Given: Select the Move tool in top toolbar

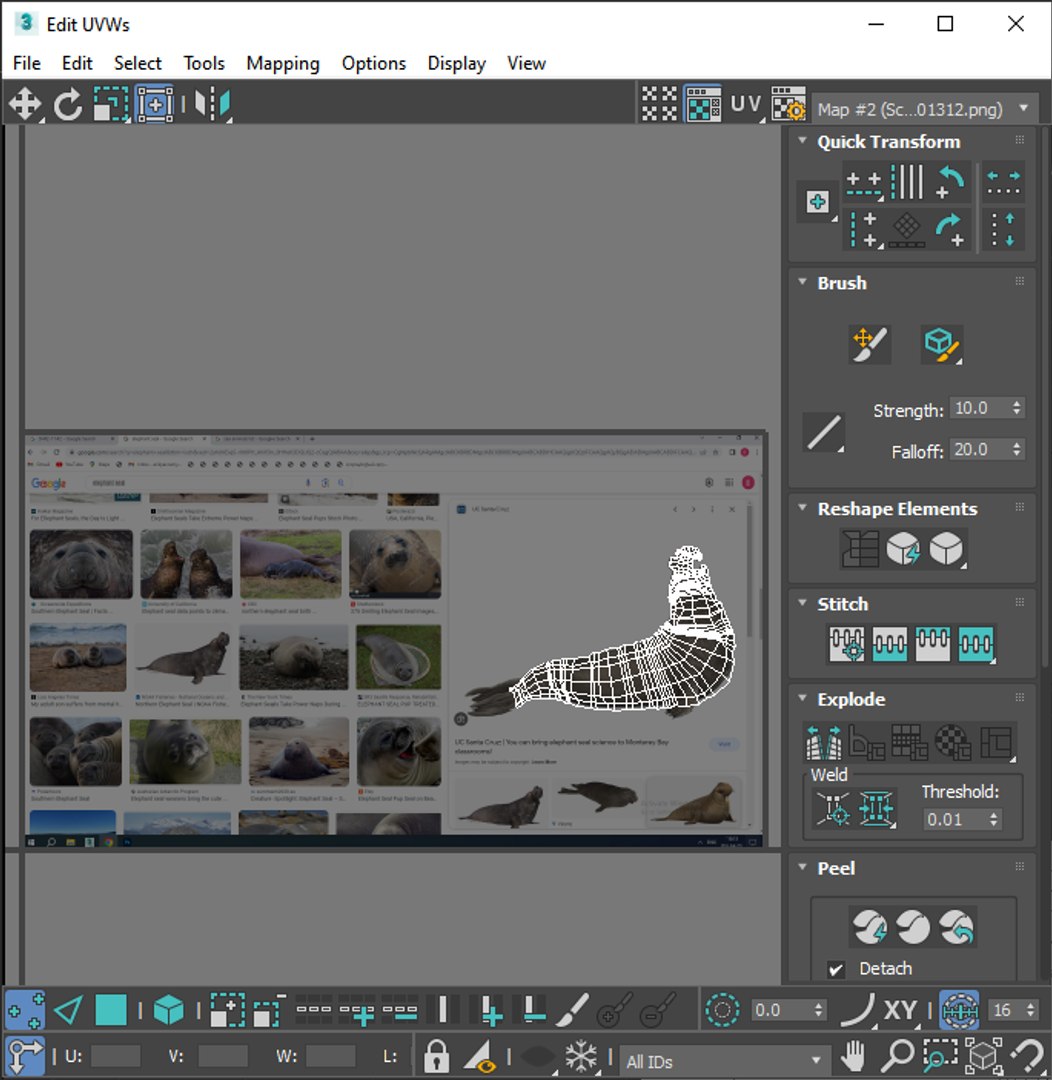Looking at the screenshot, I should pyautogui.click(x=25, y=105).
